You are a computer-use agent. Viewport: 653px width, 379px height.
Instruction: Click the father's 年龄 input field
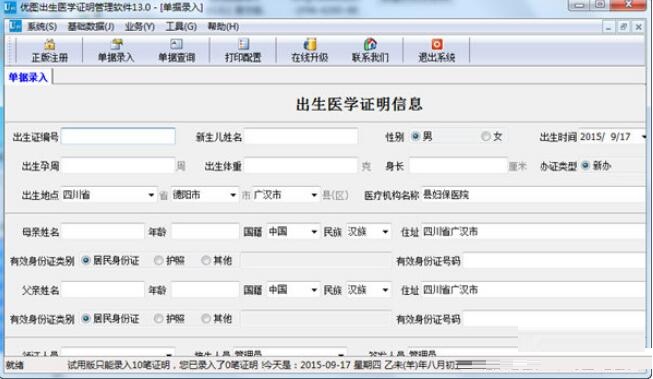point(205,290)
